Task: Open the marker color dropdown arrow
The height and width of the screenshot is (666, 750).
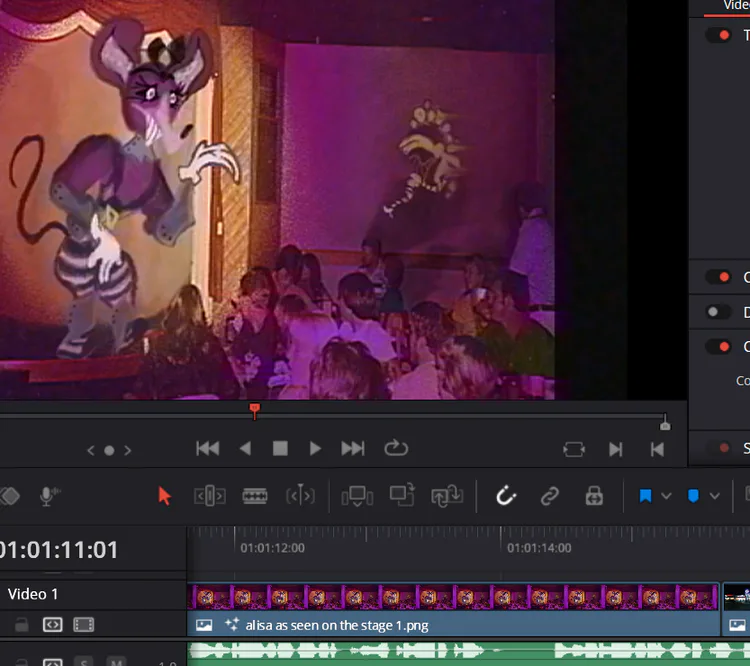Action: tap(715, 496)
